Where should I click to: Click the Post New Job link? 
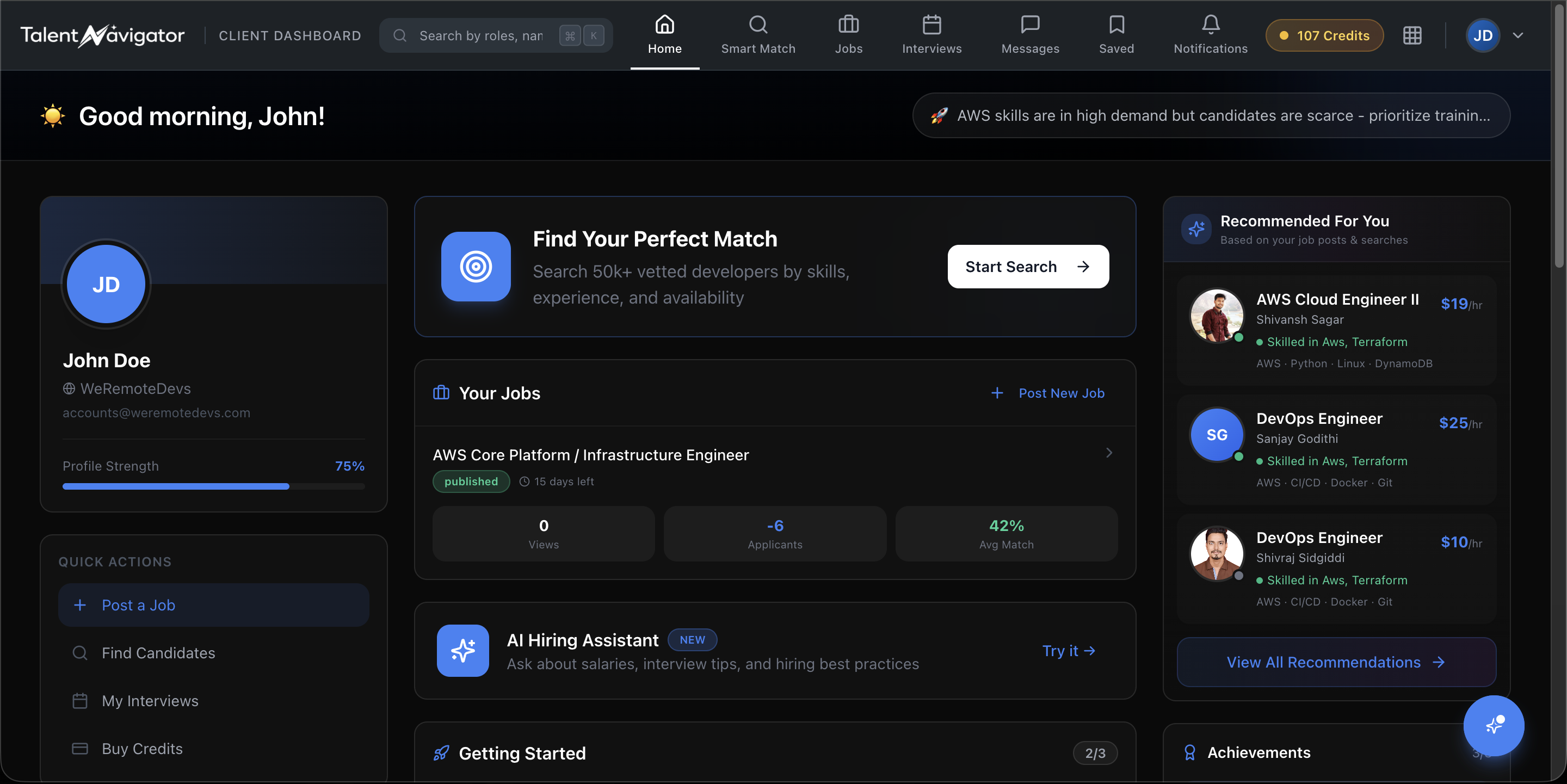click(x=1048, y=393)
